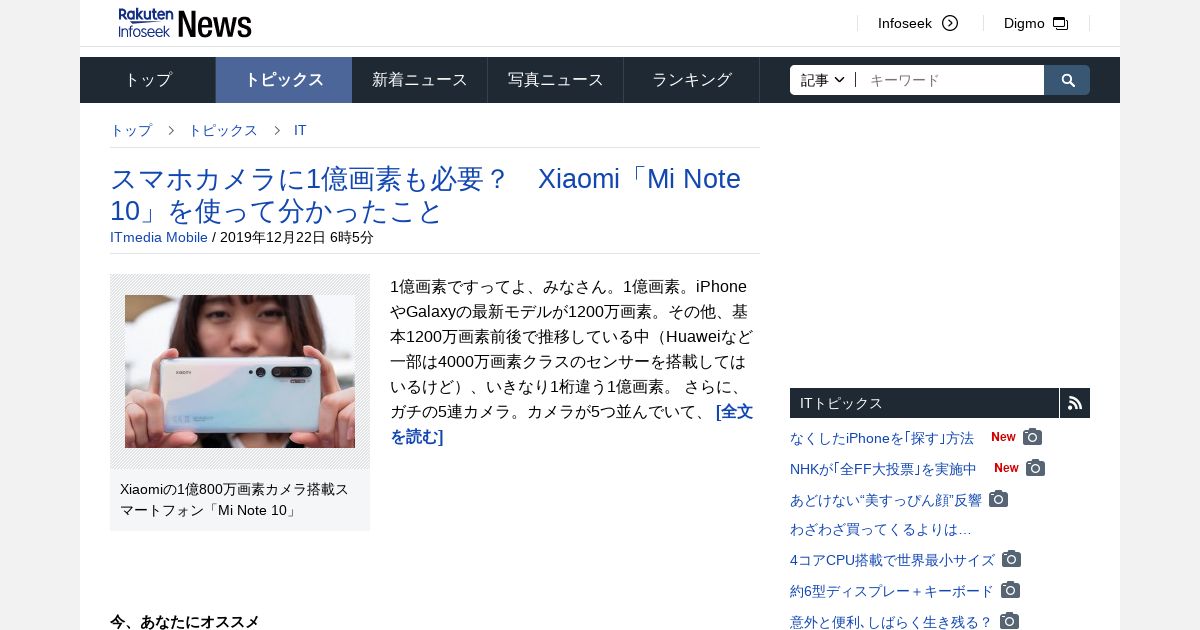1200x630 pixels.
Task: Click camera icon beside 4コアCPU搭載で世界最小サイズ
Action: pos(1012,559)
